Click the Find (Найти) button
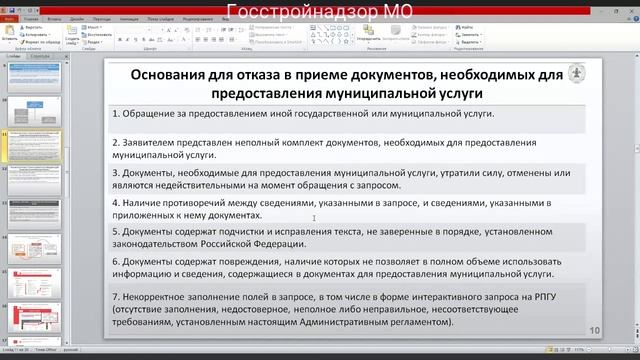 pos(464,27)
